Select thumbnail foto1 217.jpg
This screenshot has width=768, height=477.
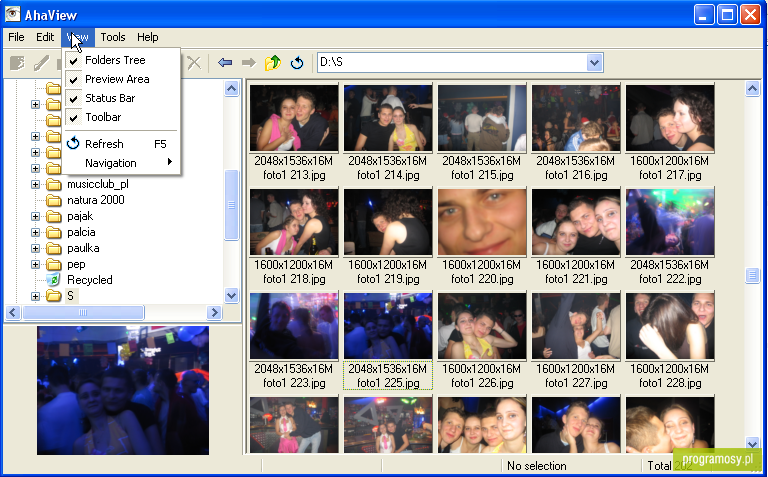click(670, 118)
